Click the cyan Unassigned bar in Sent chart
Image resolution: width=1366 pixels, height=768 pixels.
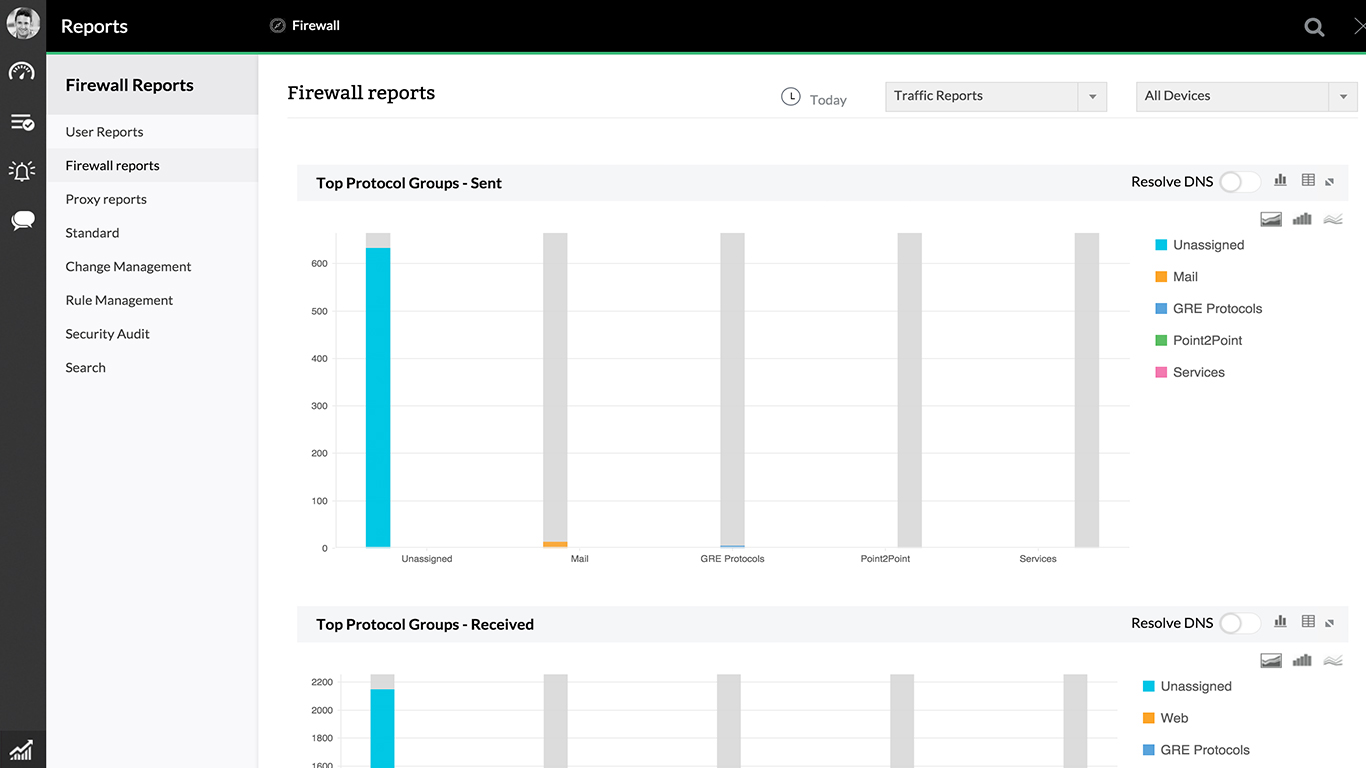click(378, 397)
